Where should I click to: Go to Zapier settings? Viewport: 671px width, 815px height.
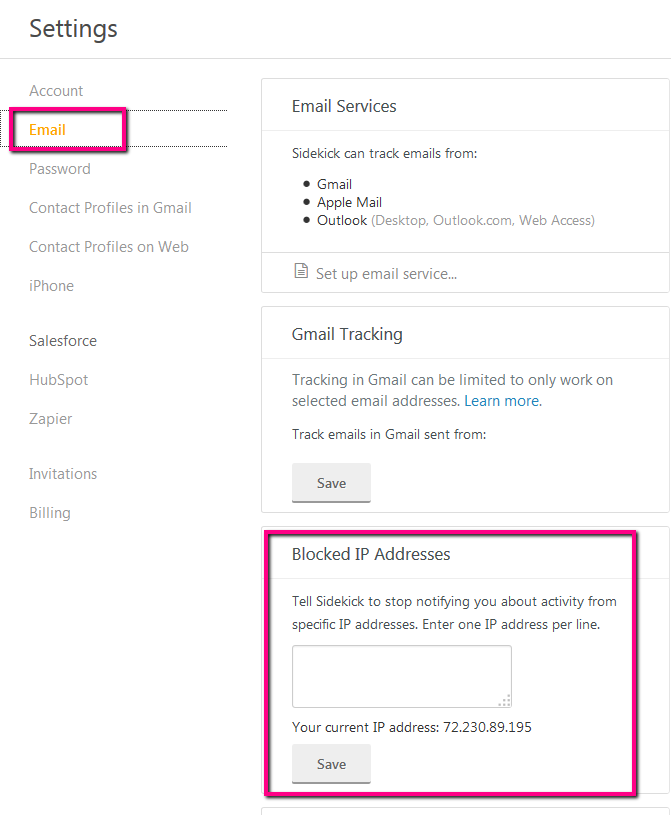pyautogui.click(x=50, y=419)
